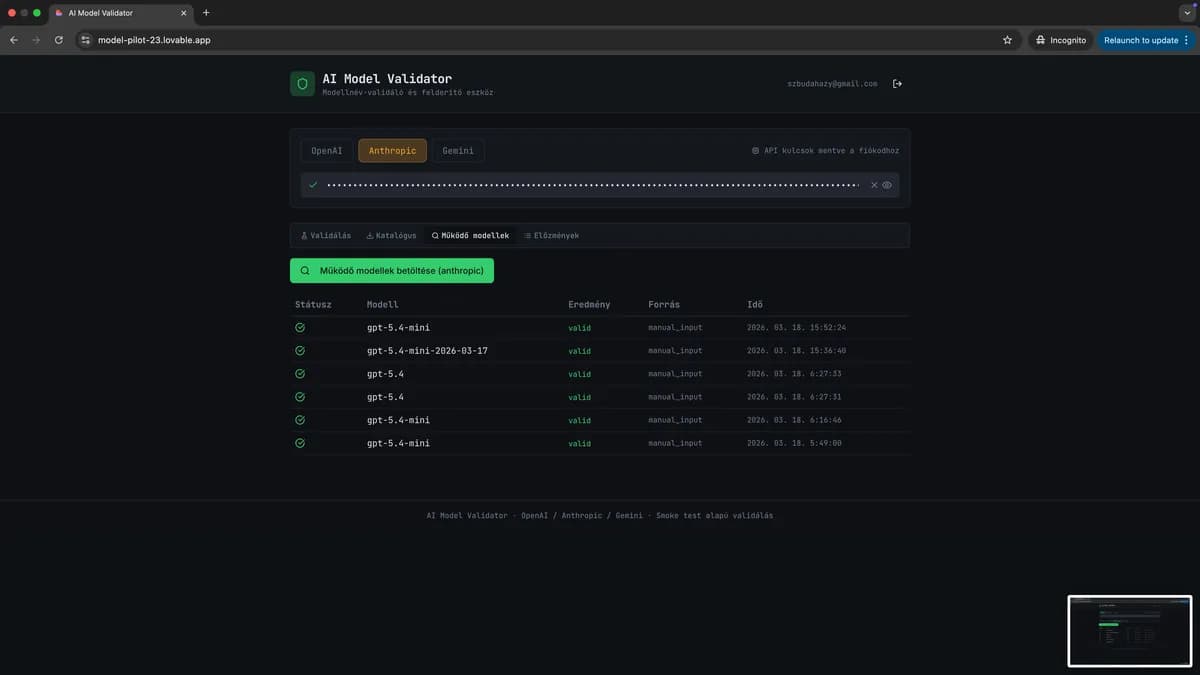Screen dimensions: 1200x675
Task: Click the email szbudahazy@gmail.com
Action: point(832,84)
